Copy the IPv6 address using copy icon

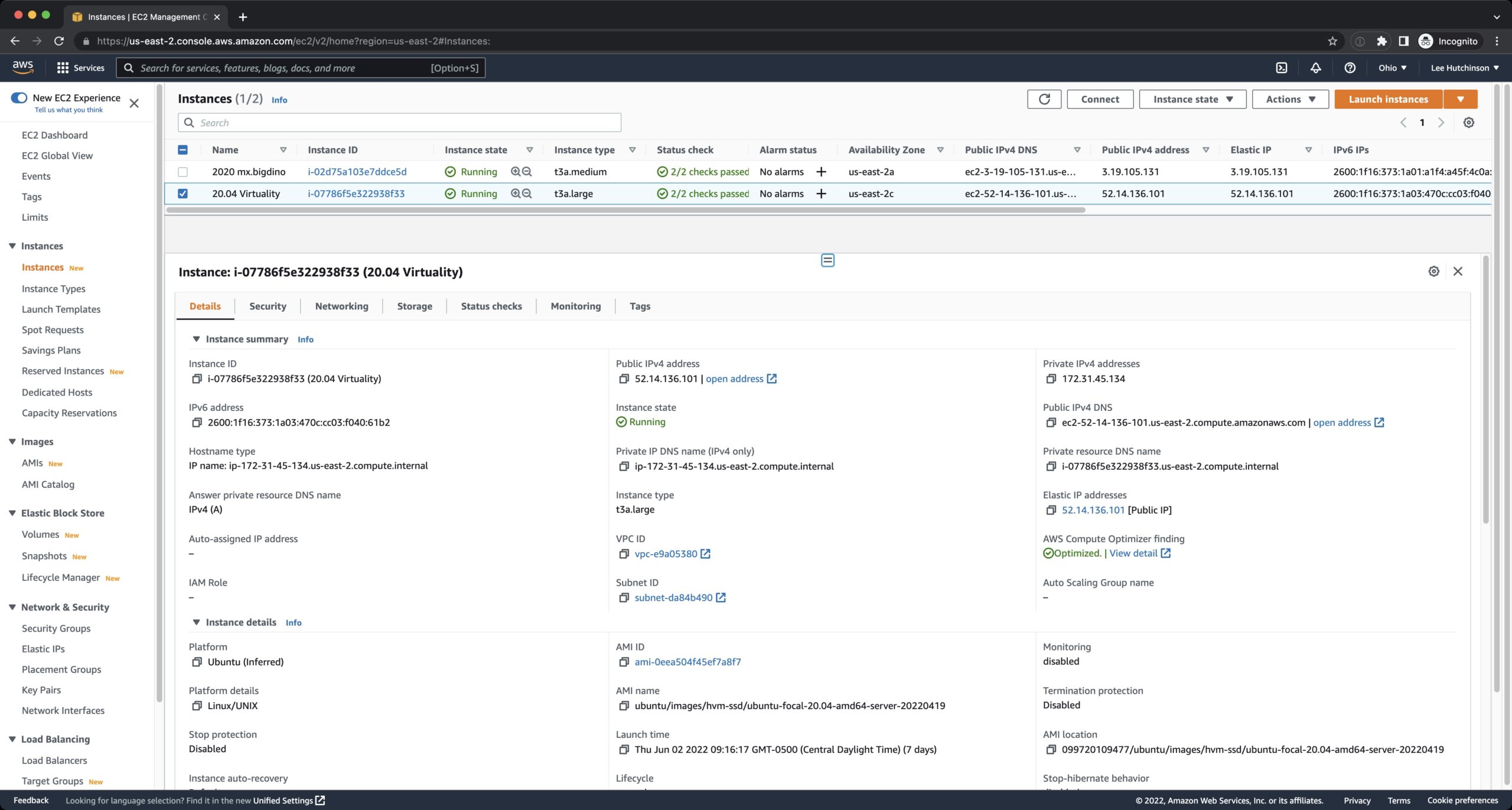(197, 423)
